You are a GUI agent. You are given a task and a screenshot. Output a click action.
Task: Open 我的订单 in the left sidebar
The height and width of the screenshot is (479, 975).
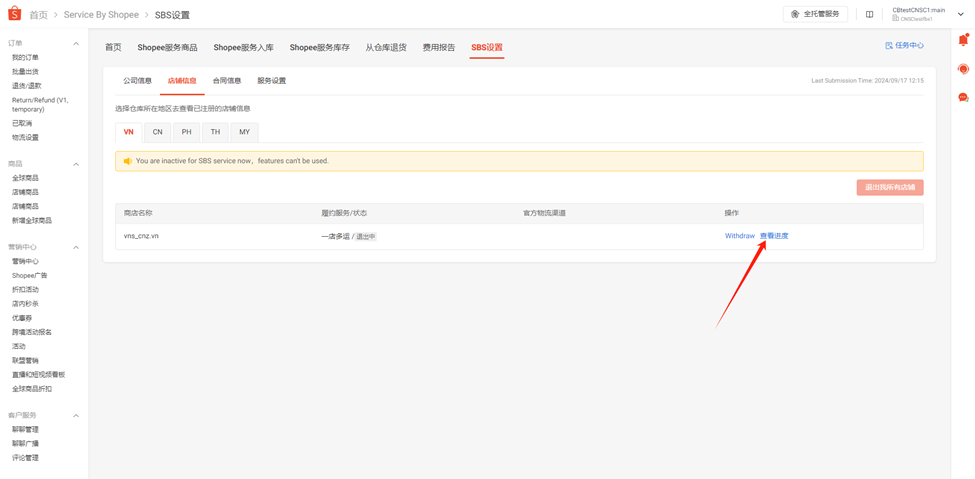[x=25, y=58]
